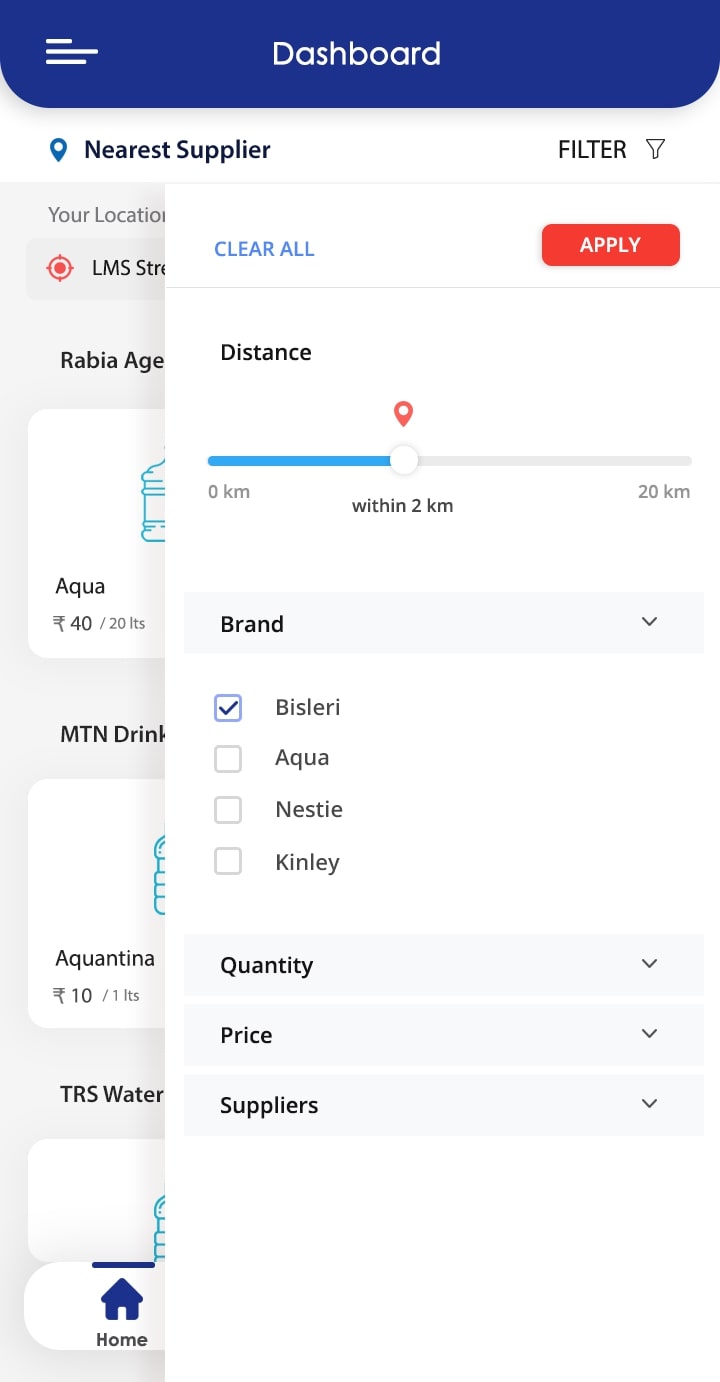Image resolution: width=720 pixels, height=1382 pixels.
Task: Check the Aqua brand checkbox
Action: (x=228, y=759)
